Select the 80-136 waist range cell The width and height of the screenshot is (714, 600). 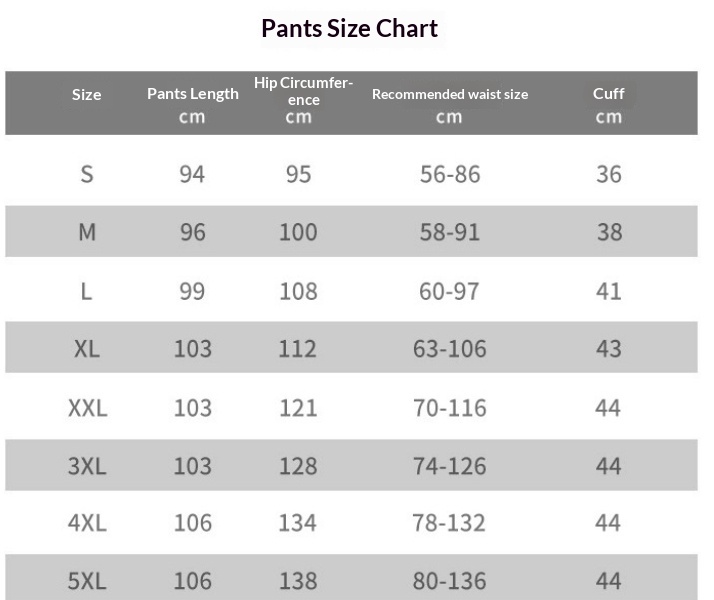tap(450, 581)
